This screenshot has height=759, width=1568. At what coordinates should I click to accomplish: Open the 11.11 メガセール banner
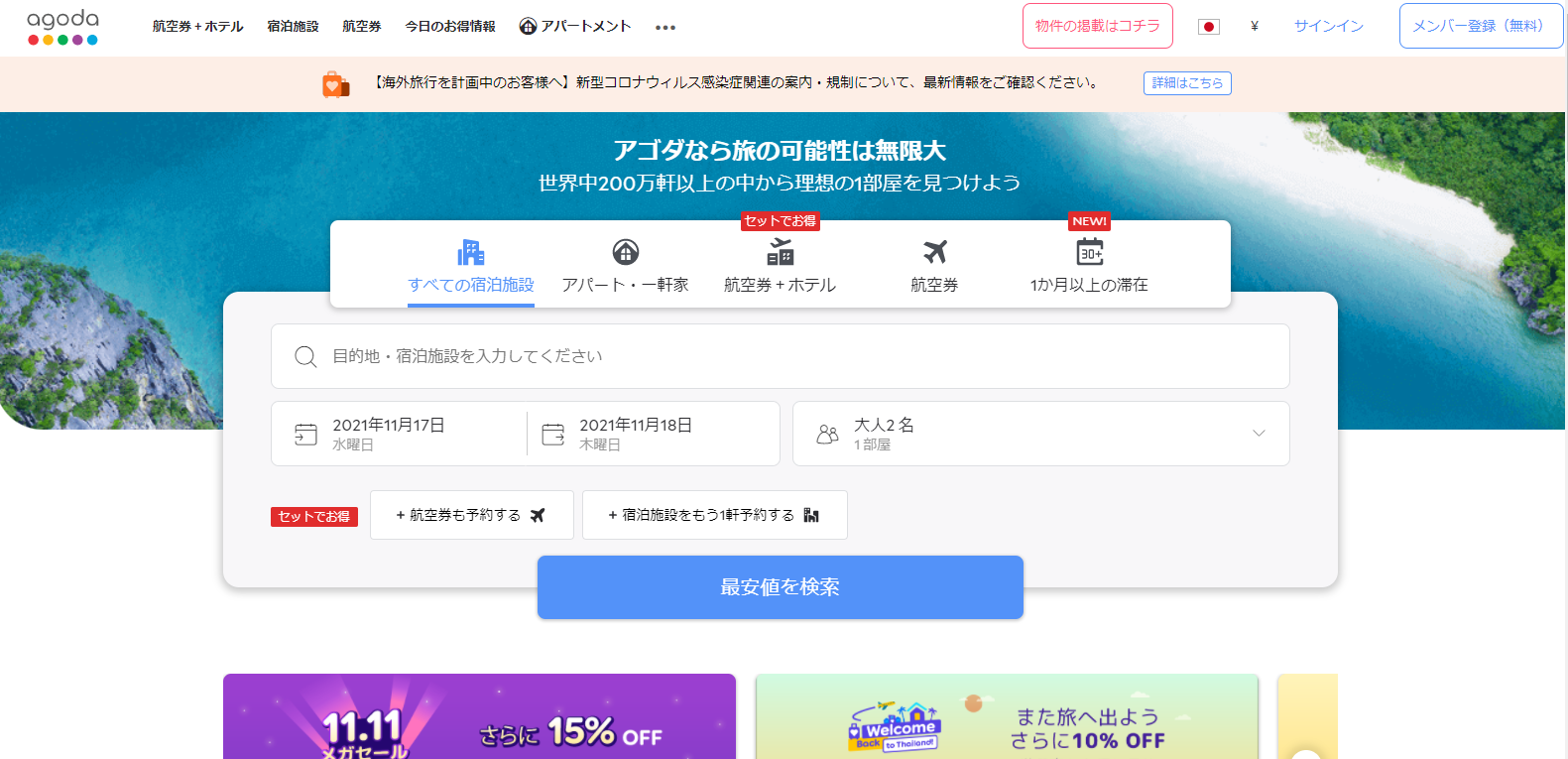point(479,716)
